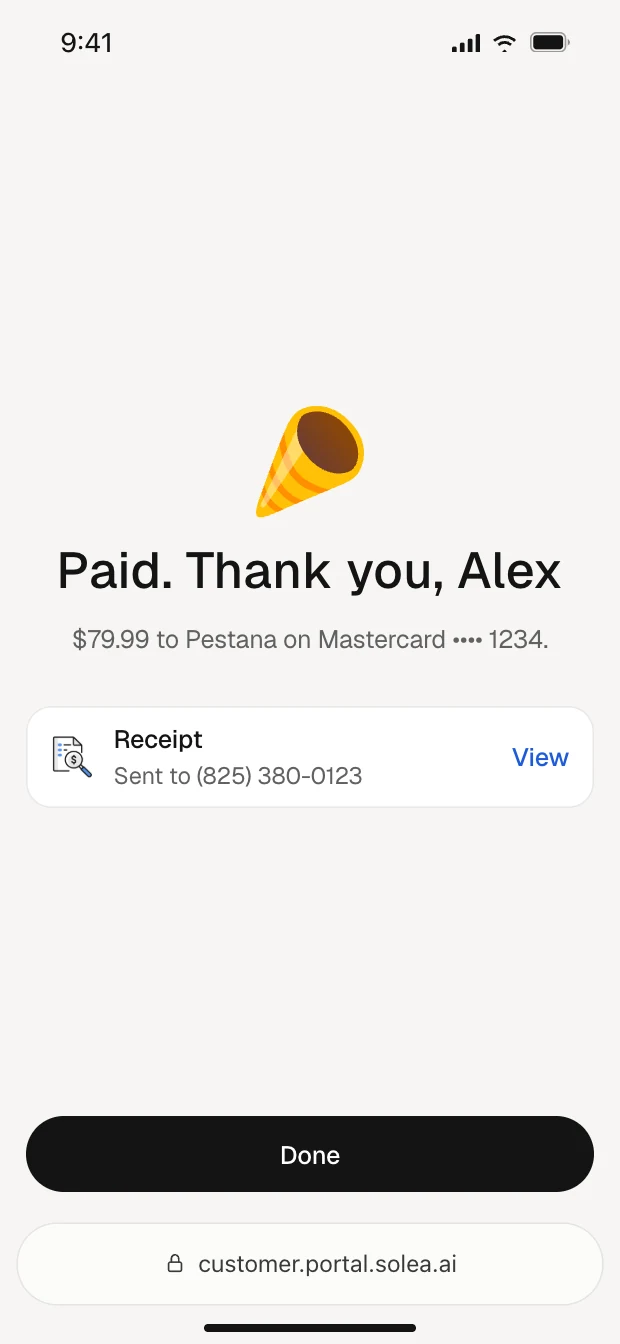Tap the black Done button
The width and height of the screenshot is (620, 1344).
pyautogui.click(x=310, y=1154)
